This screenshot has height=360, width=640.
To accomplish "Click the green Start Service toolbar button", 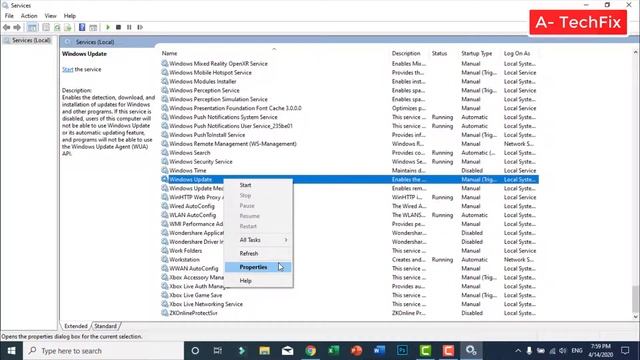I will [x=108, y=27].
